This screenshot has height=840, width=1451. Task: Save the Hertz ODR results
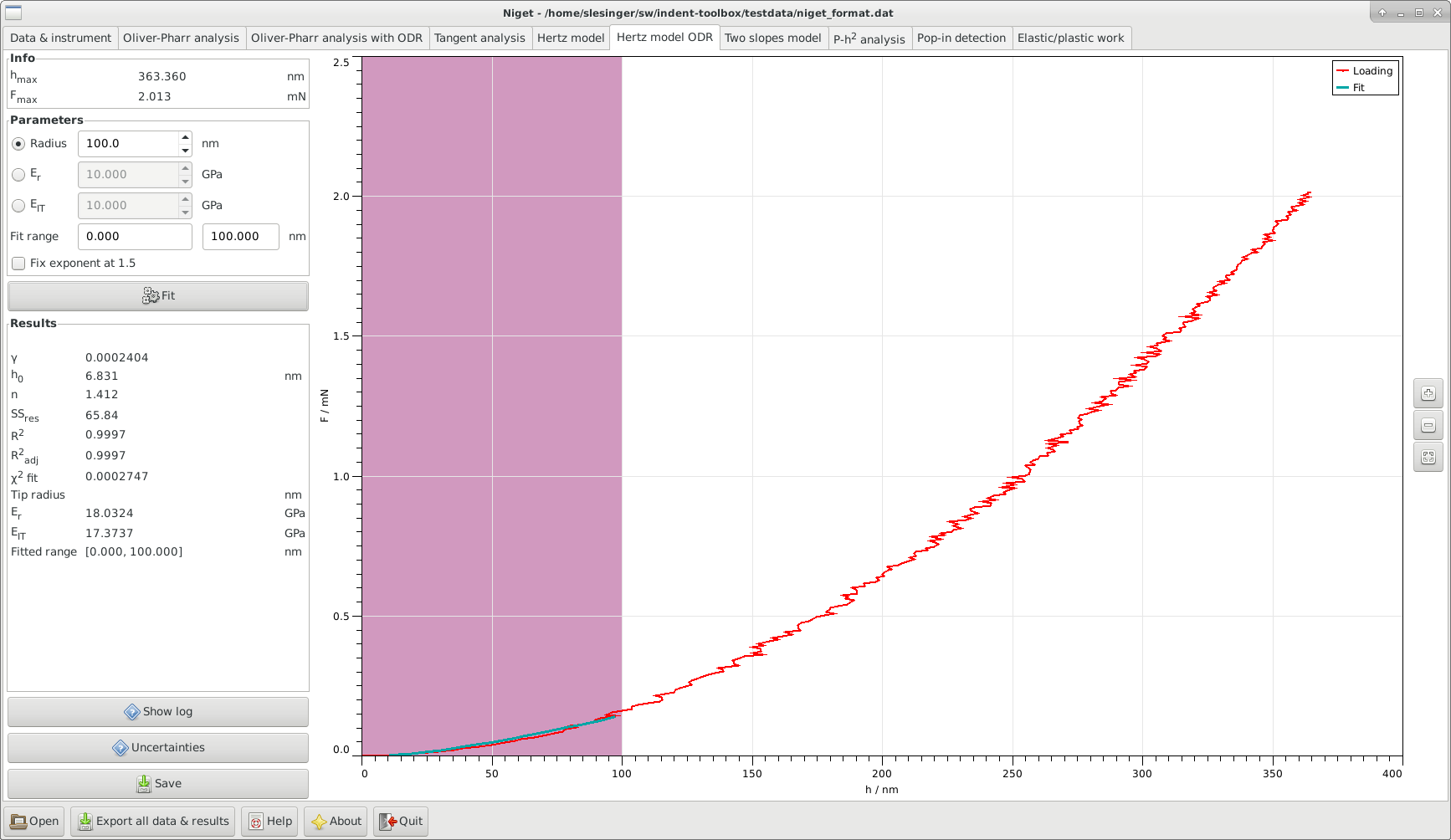158,784
